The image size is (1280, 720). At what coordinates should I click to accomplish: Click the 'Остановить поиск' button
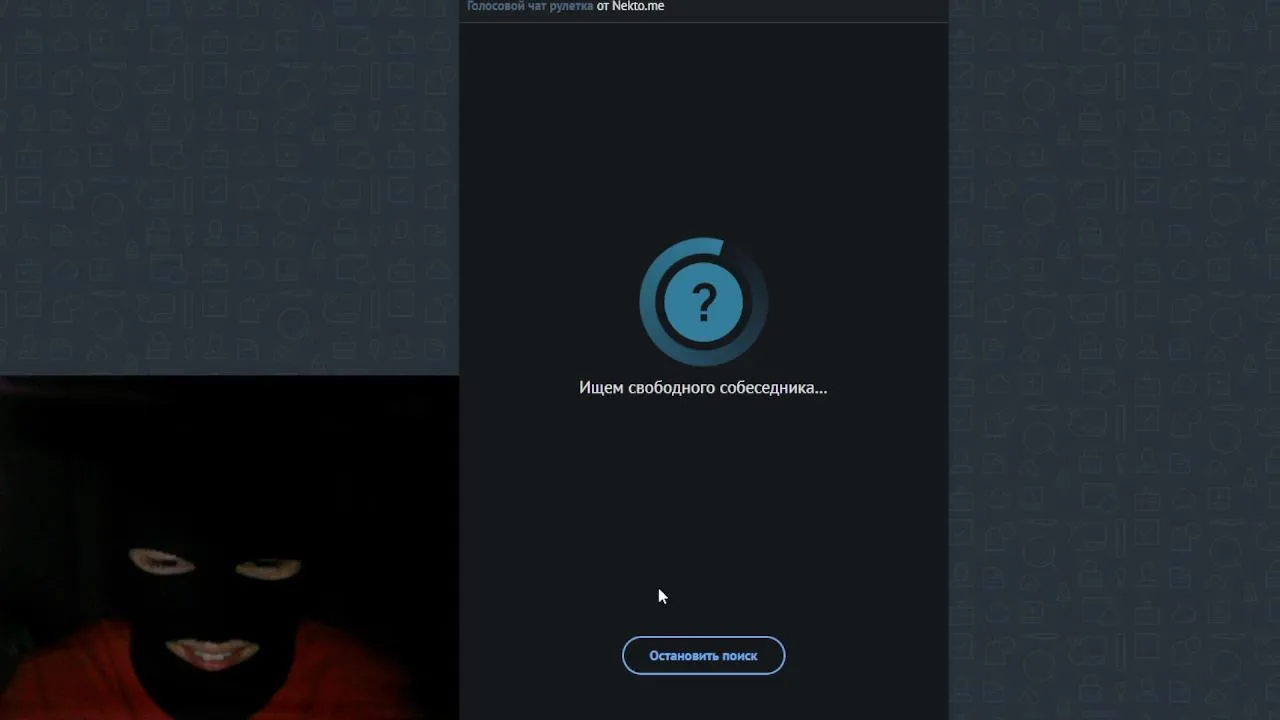(x=703, y=656)
